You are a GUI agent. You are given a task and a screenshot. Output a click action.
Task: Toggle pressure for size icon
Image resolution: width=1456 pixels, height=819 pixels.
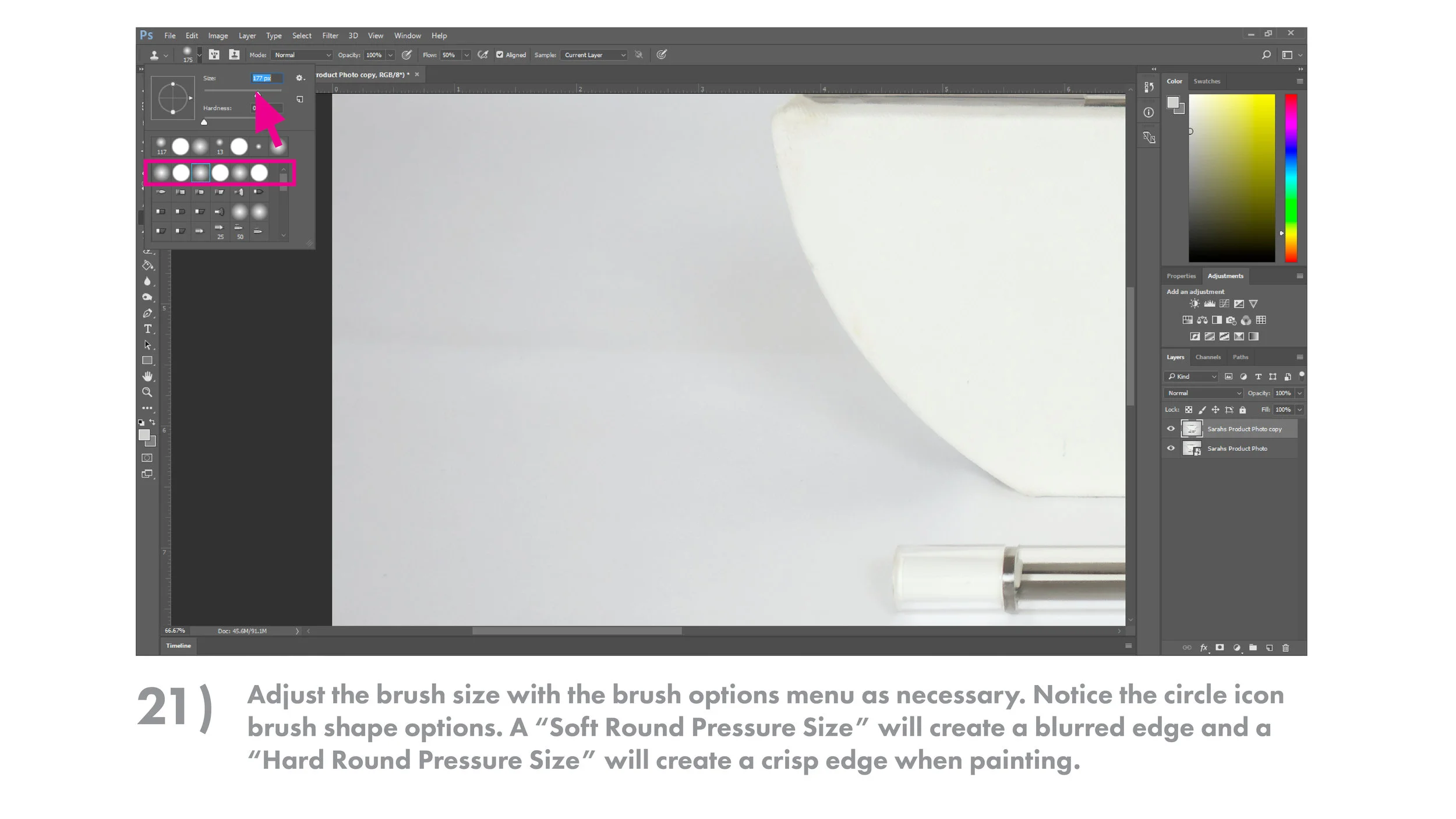click(662, 55)
